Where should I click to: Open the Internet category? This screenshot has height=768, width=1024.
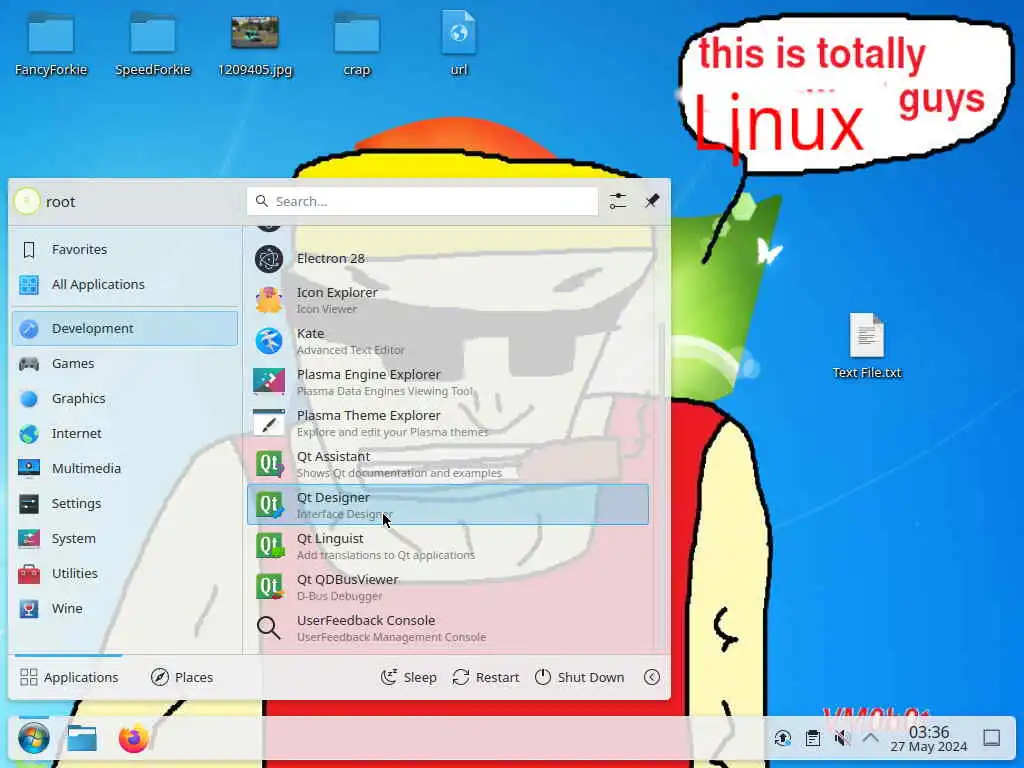coord(125,434)
